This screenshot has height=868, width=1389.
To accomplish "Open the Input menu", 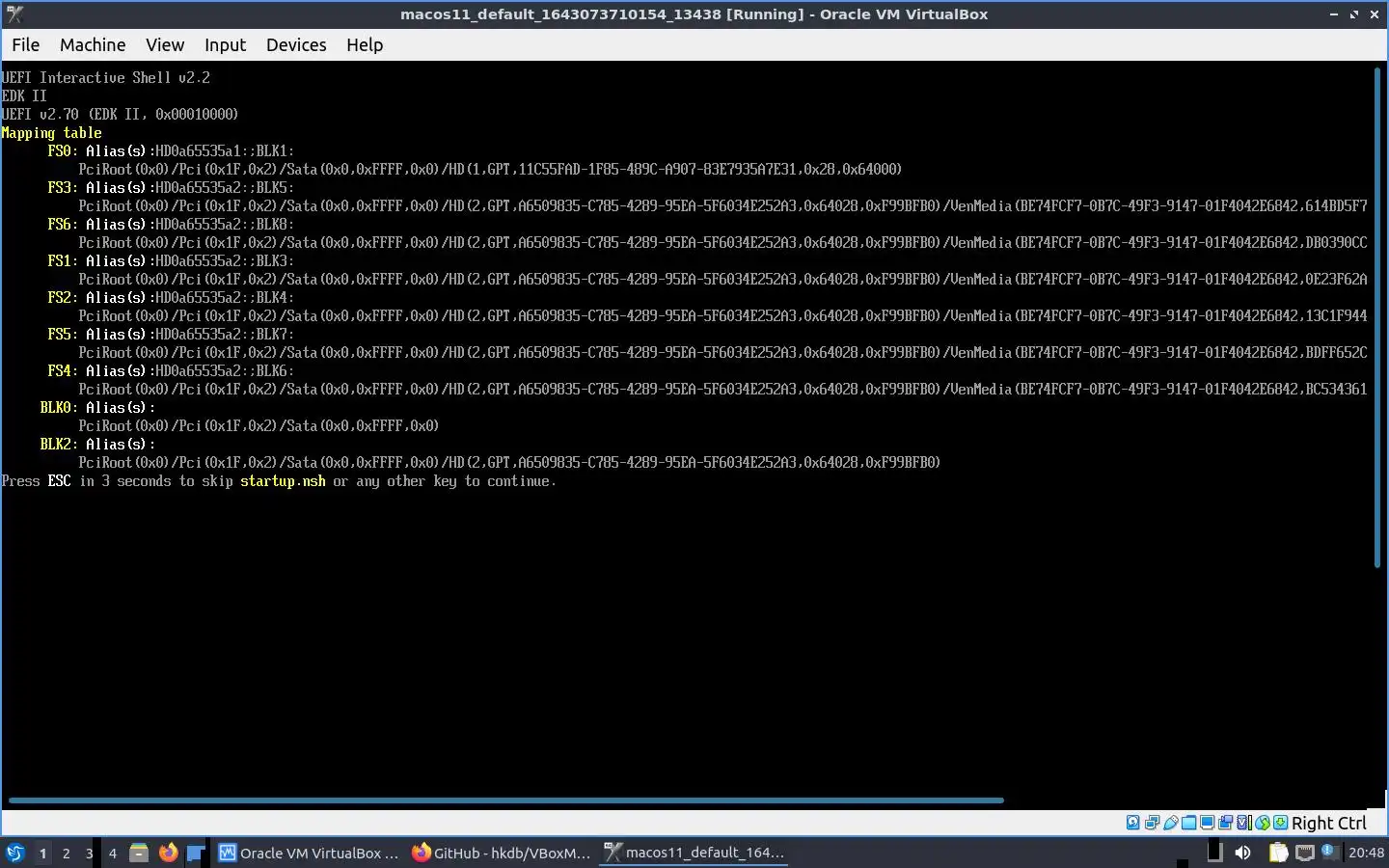I will click(x=225, y=44).
